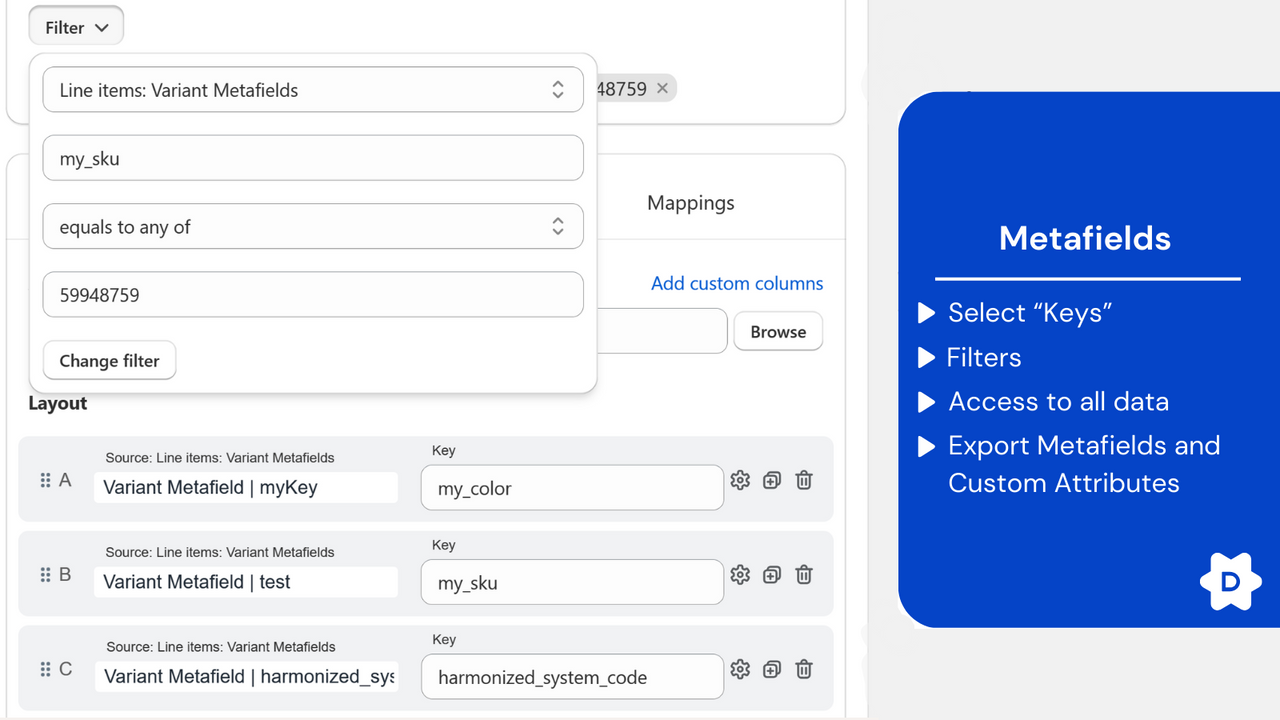1280x720 pixels.
Task: Switch to the Mappings tab
Action: (691, 203)
